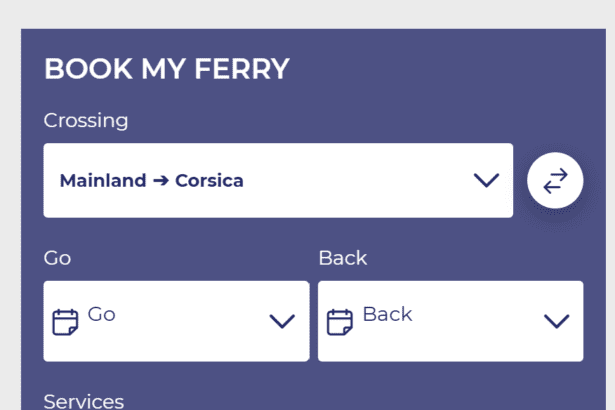Click the Services section label
The image size is (615, 410).
pyautogui.click(x=84, y=401)
